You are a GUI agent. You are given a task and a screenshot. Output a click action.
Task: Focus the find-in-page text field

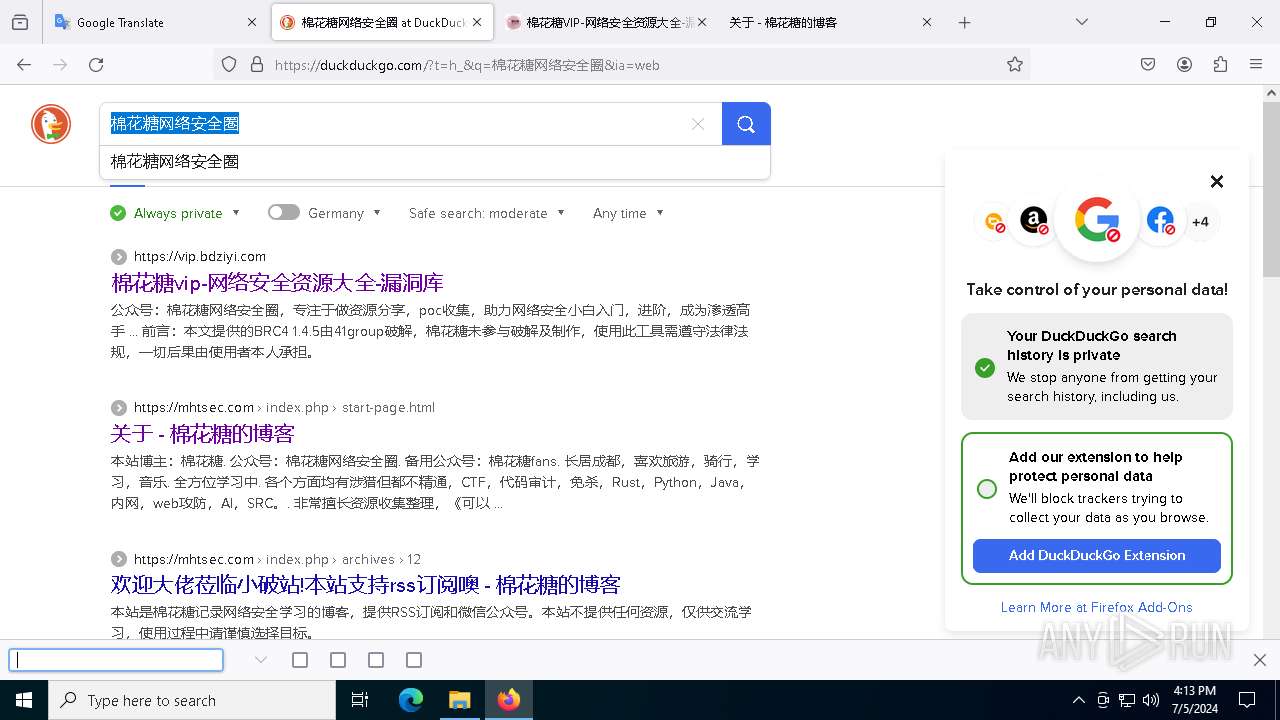pyautogui.click(x=116, y=660)
